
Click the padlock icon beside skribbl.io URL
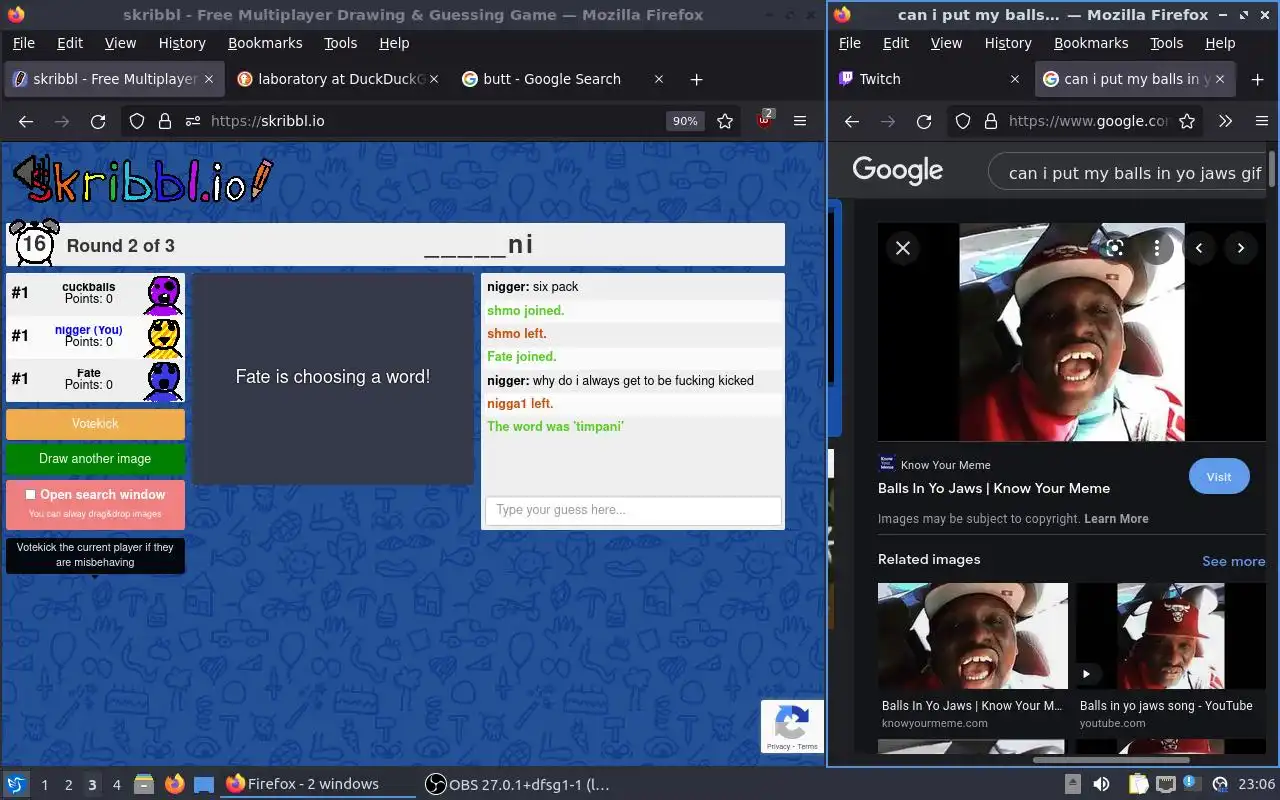coord(165,121)
